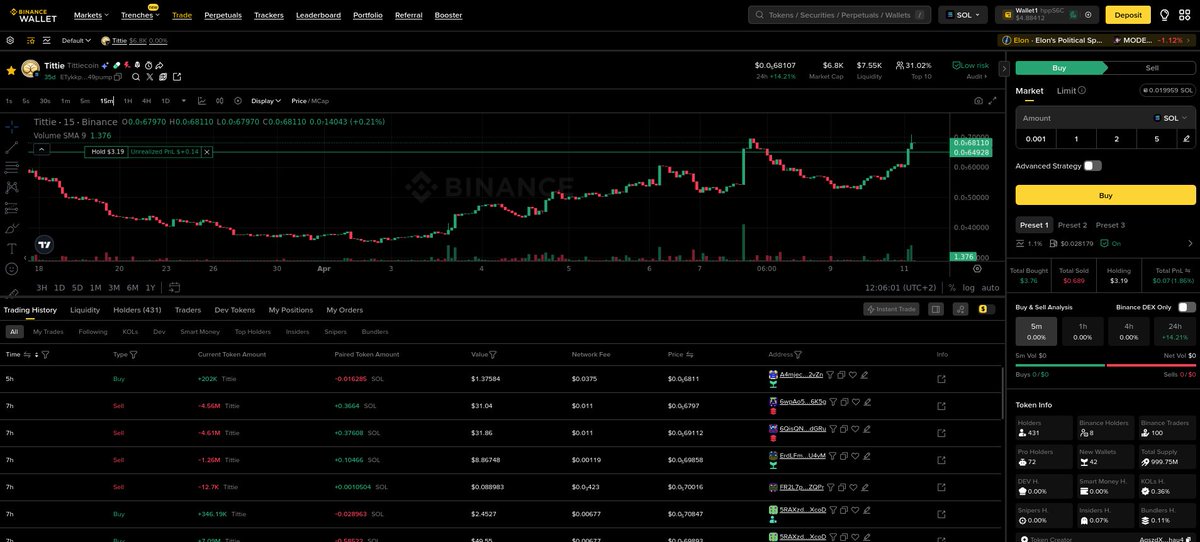Open the Leaderboard menu
Viewport: 1200px width, 542px height.
click(x=318, y=15)
